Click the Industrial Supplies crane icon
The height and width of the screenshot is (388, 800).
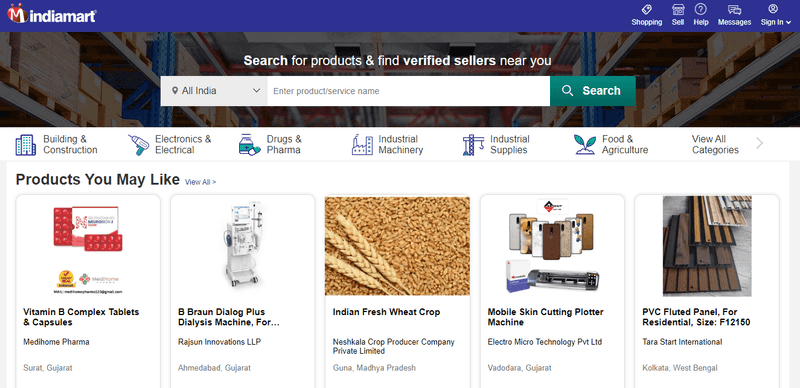[473, 145]
